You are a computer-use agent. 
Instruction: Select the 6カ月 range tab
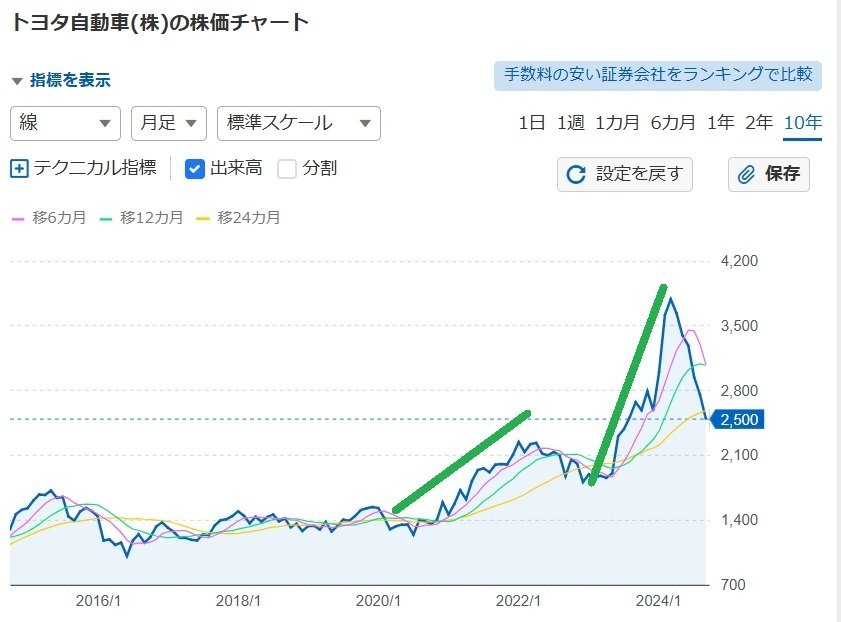coord(672,123)
